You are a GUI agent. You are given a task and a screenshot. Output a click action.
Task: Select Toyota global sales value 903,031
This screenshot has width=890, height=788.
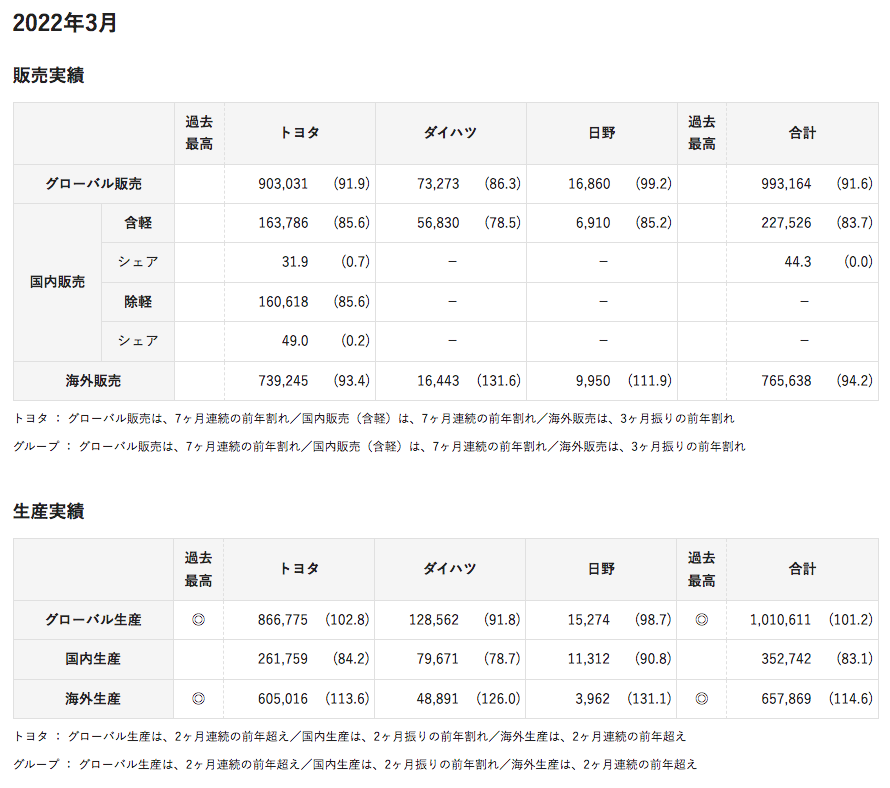pyautogui.click(x=283, y=184)
